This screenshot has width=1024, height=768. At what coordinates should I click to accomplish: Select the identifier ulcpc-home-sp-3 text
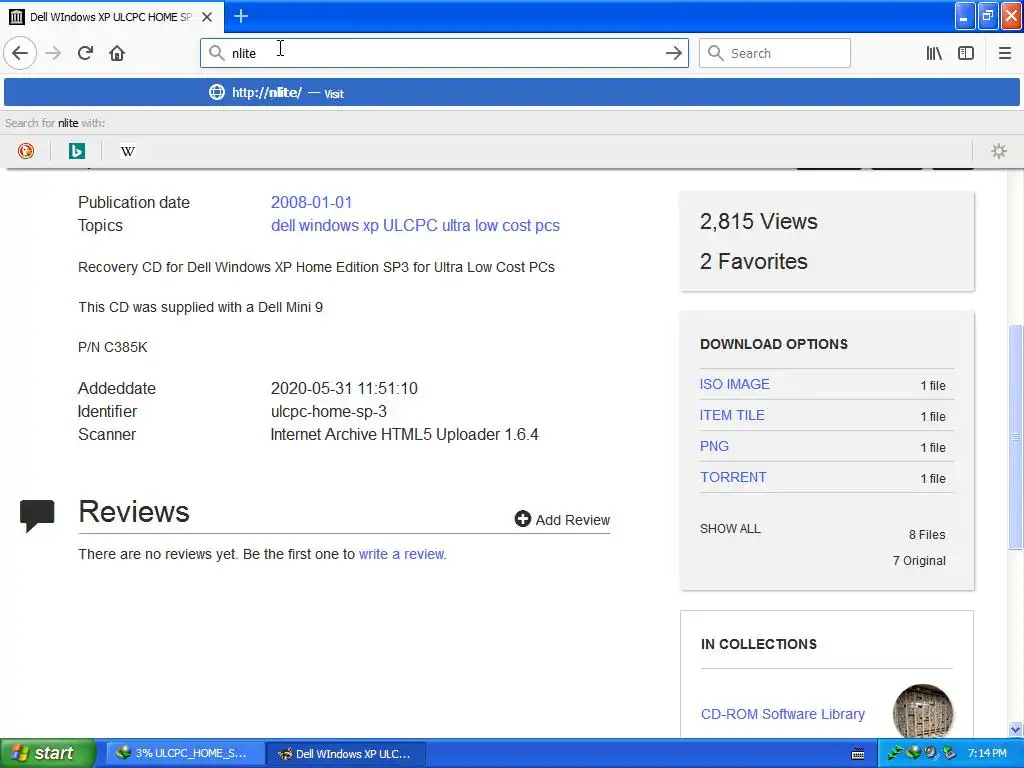328,411
